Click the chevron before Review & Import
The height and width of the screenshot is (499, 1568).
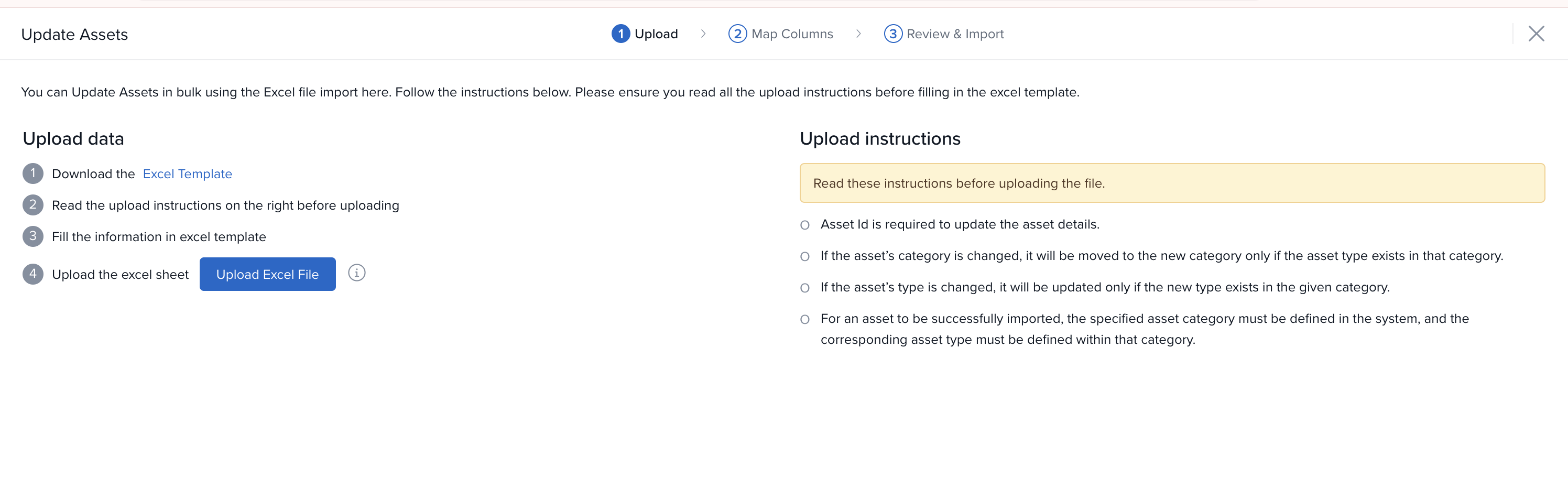(858, 34)
